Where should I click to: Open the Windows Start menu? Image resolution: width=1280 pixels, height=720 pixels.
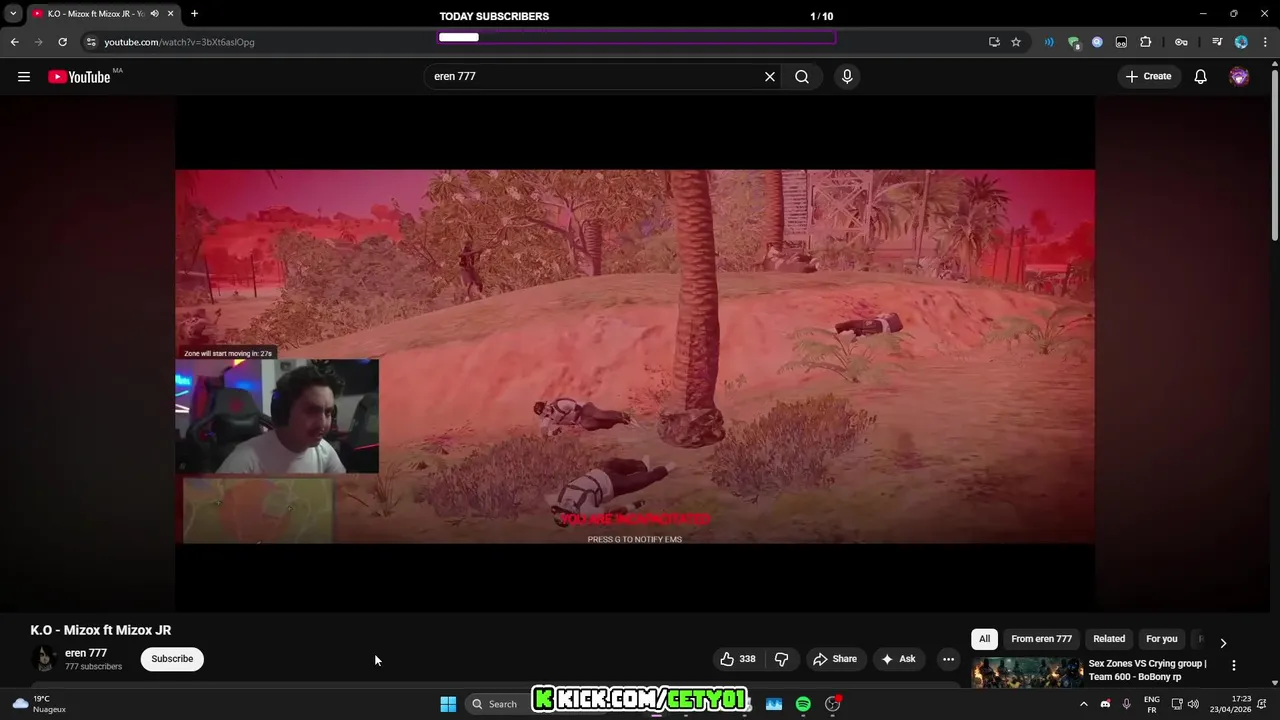(x=448, y=704)
